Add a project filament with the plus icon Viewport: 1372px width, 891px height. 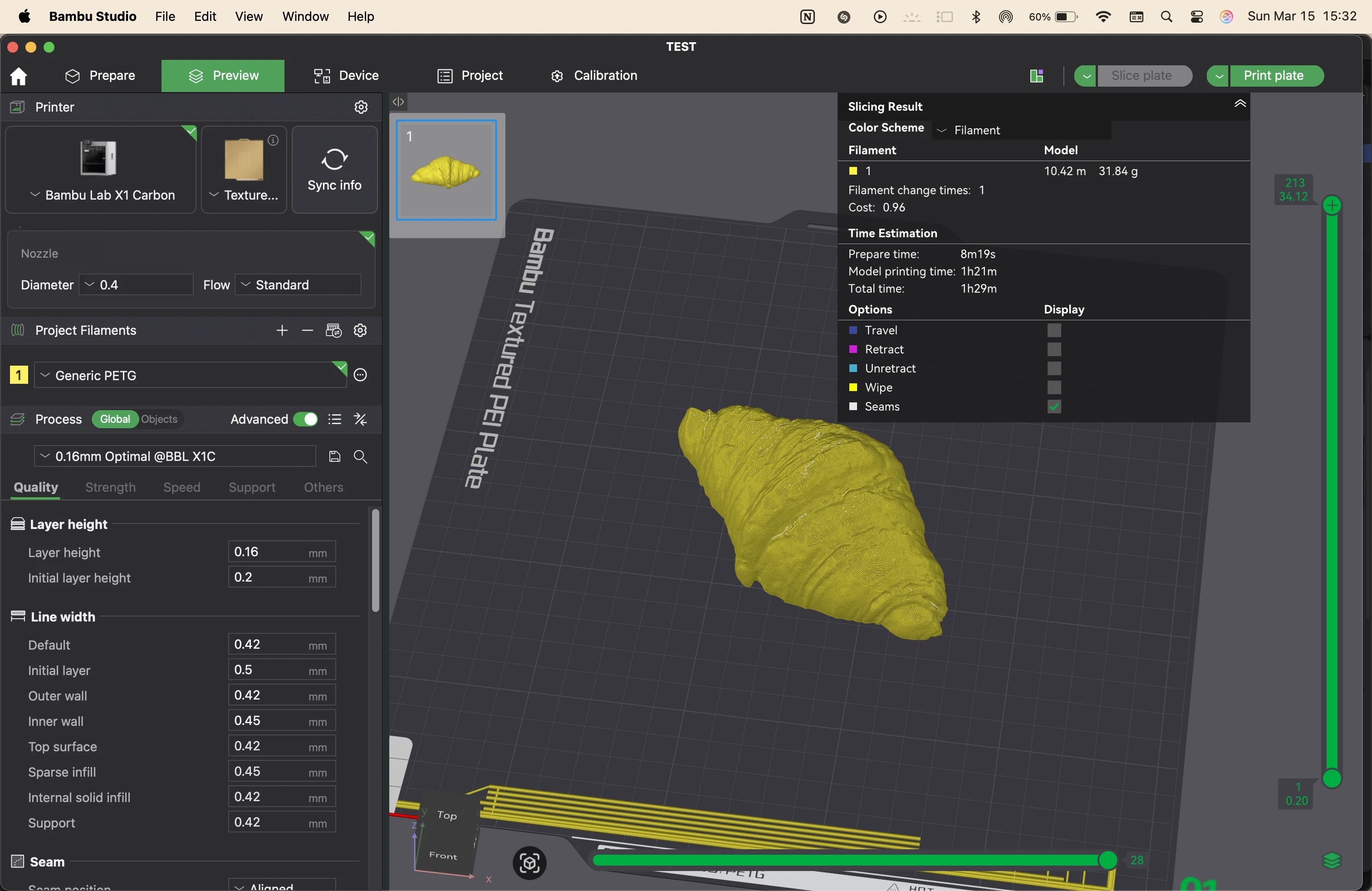pyautogui.click(x=282, y=330)
